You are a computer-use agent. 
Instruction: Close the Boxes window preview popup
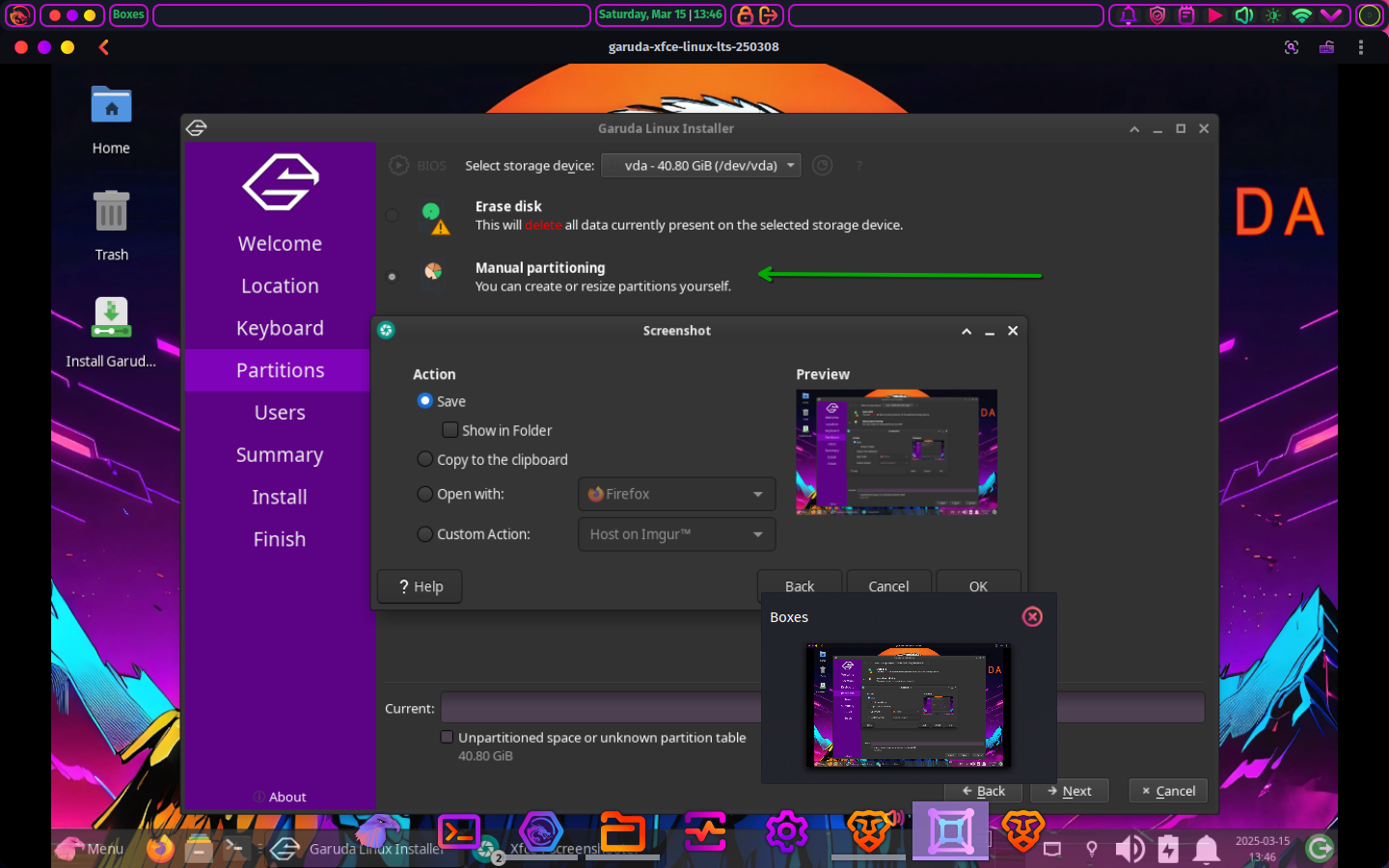(1032, 616)
